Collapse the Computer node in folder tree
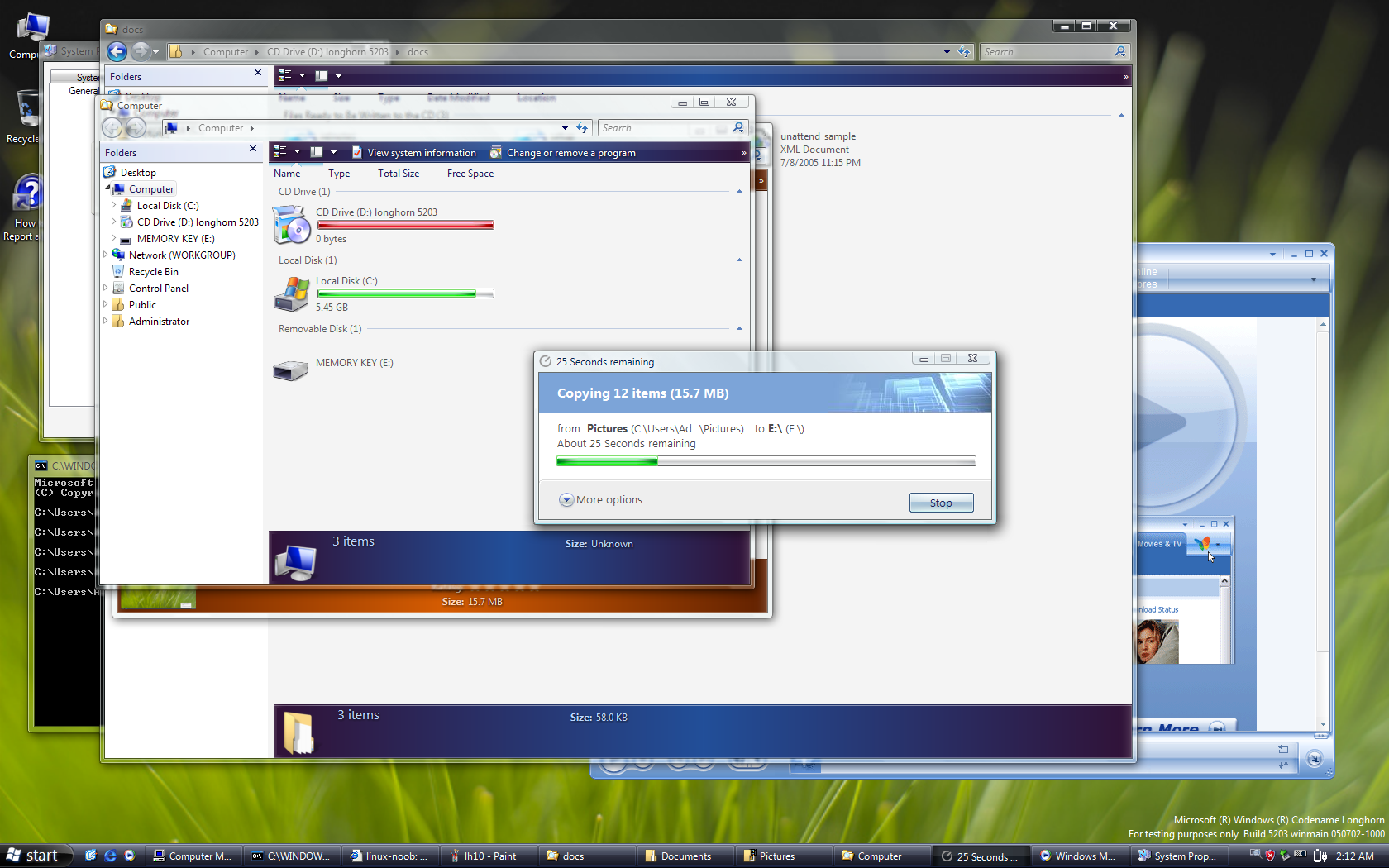 [x=107, y=188]
